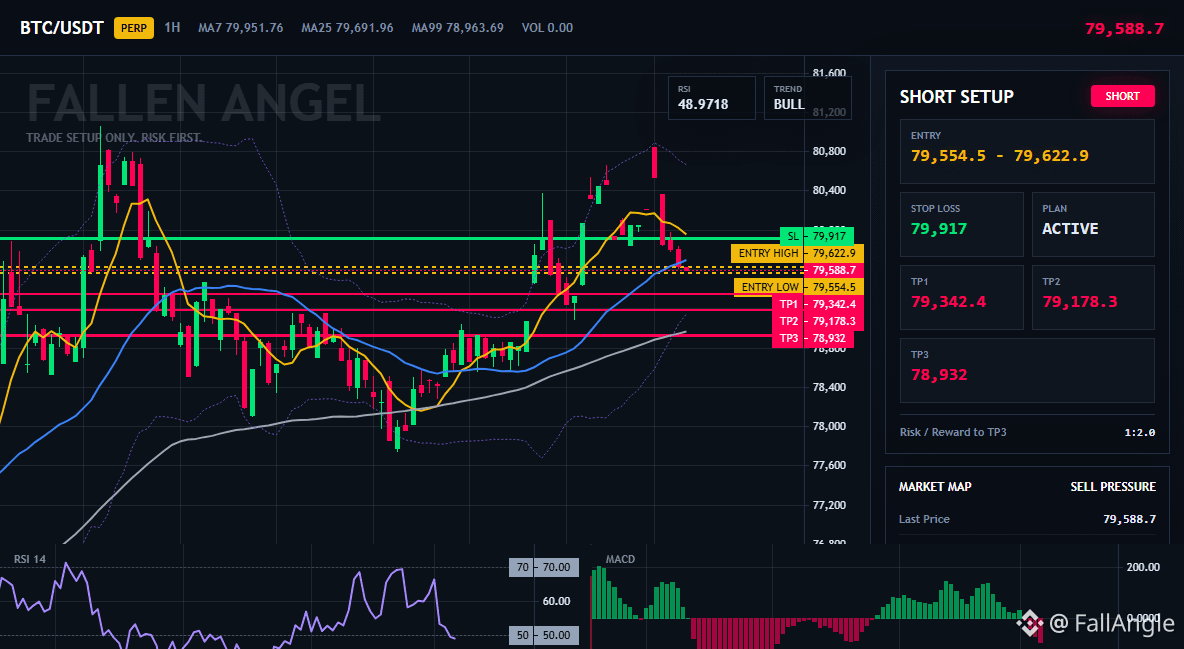The width and height of the screenshot is (1184, 649).
Task: Click the TP1 79,342.4 card
Action: tap(961, 297)
